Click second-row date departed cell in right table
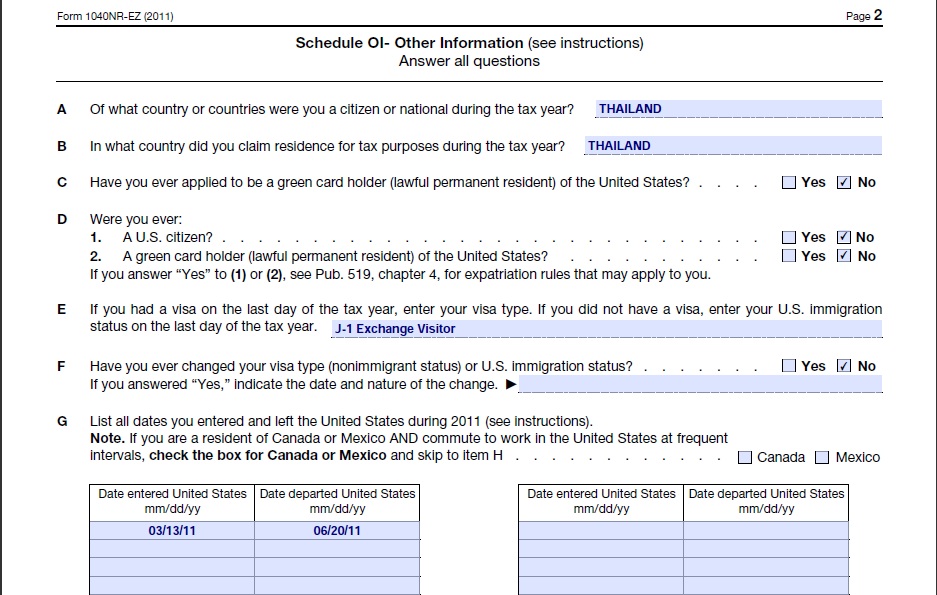The image size is (937, 595). [x=766, y=549]
